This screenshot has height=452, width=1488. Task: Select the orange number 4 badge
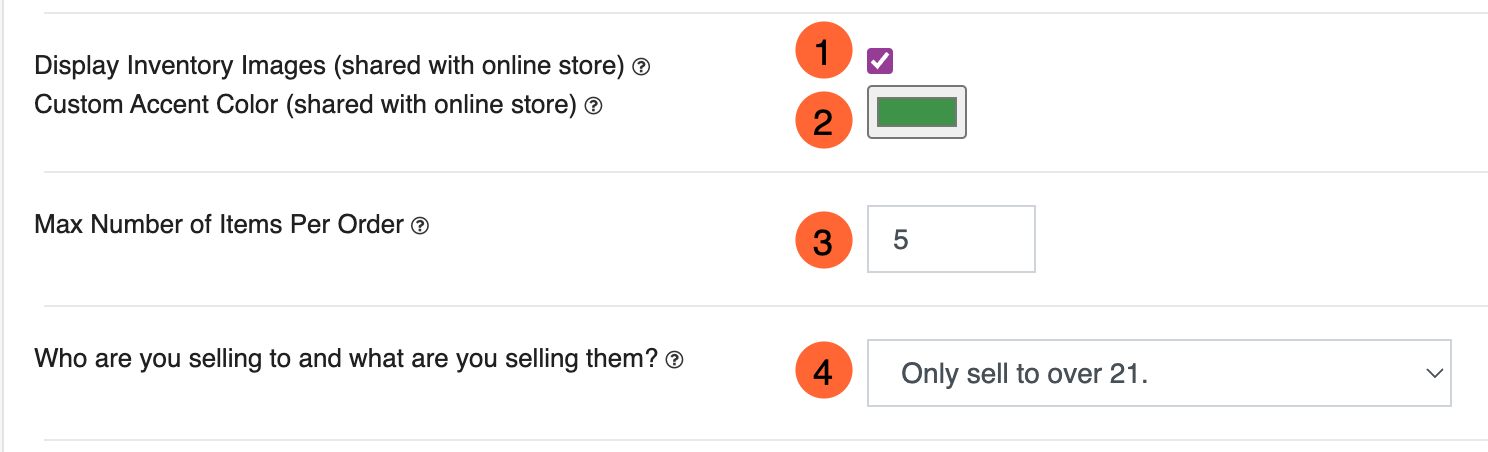click(823, 372)
